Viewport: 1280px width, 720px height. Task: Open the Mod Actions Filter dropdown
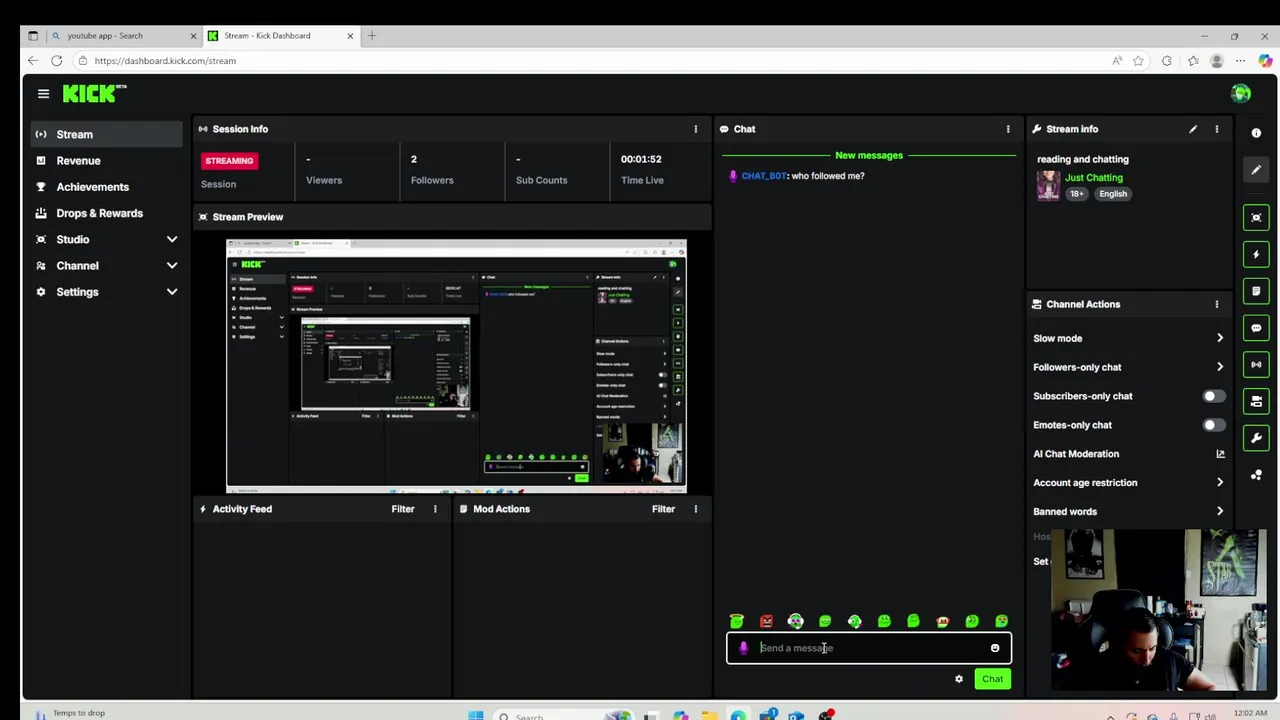coord(664,509)
